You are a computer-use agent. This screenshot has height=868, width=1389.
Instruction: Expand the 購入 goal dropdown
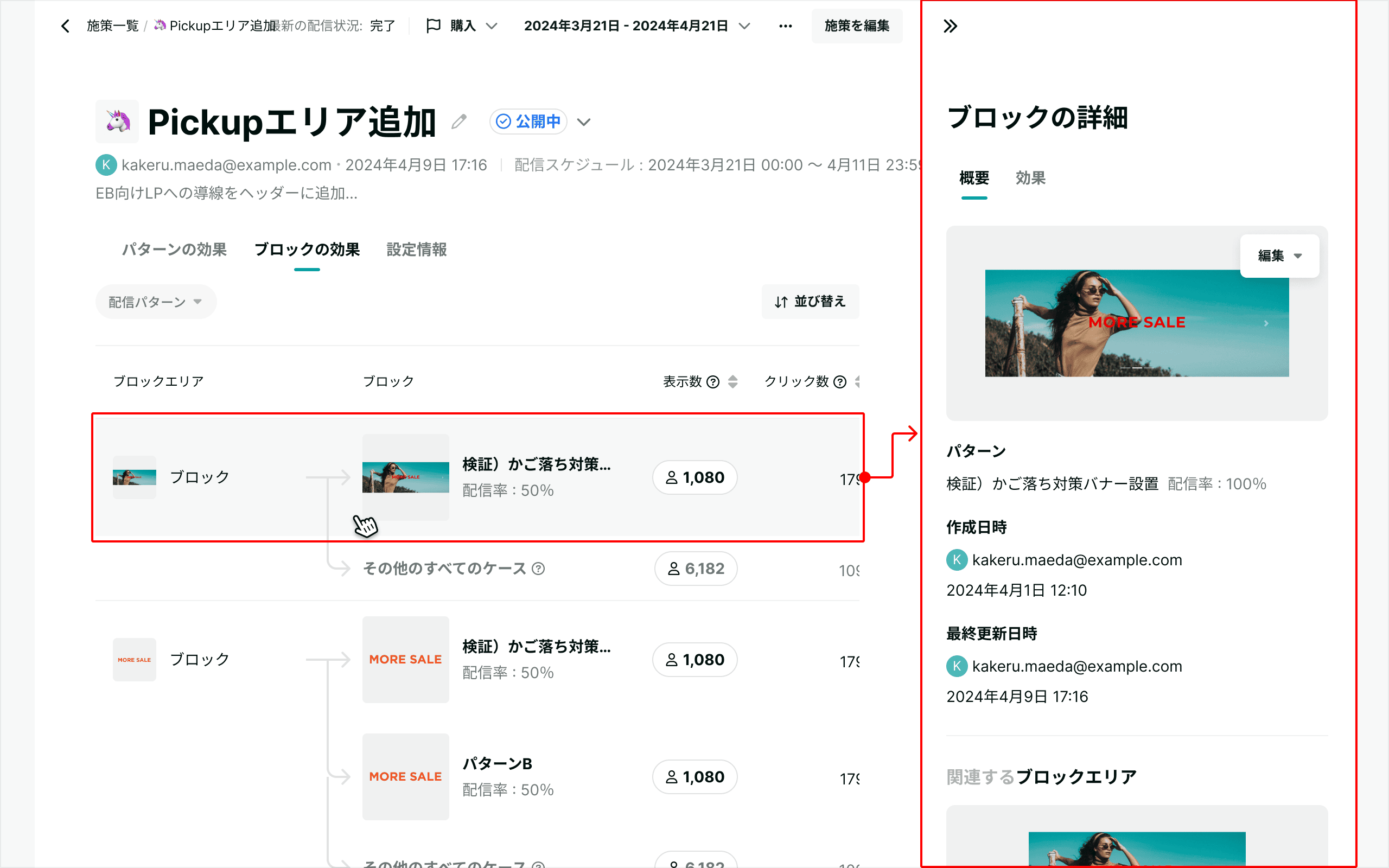[x=492, y=26]
